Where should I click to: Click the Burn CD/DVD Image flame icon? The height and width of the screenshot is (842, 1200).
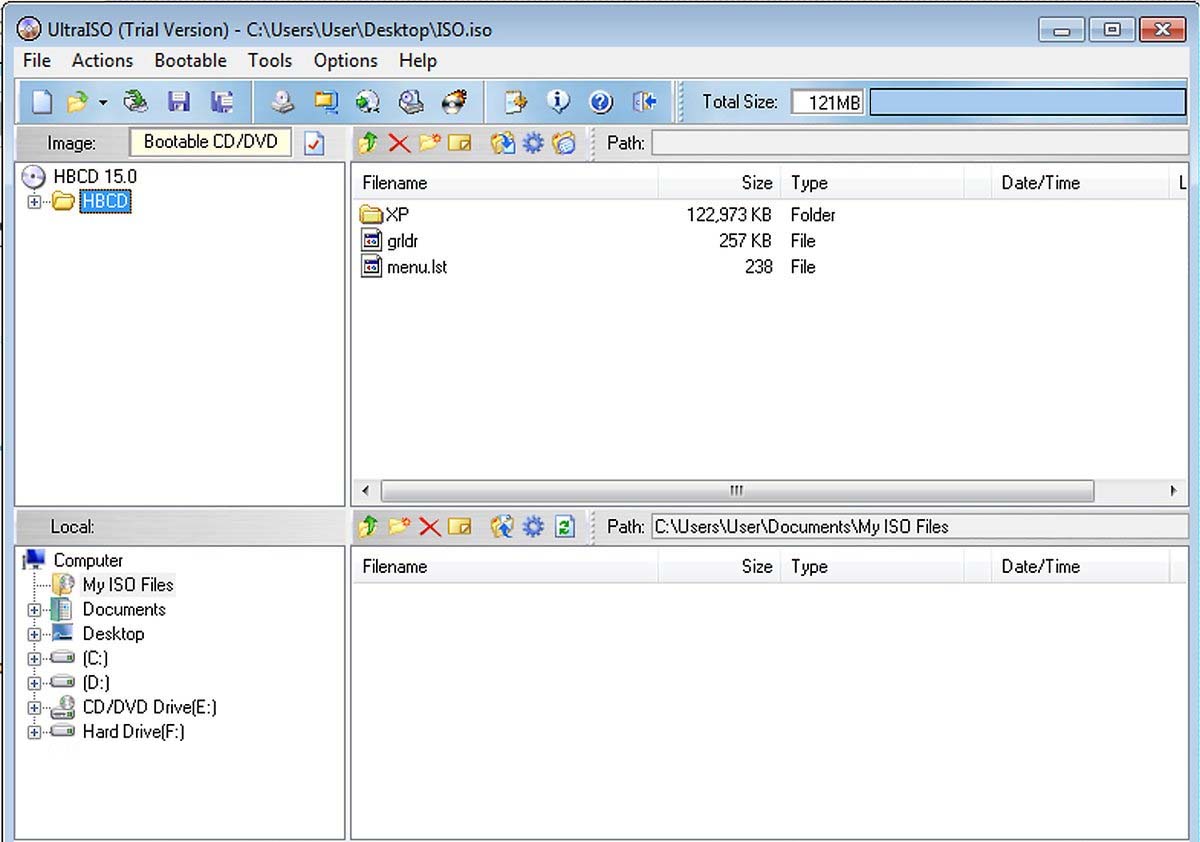coord(454,102)
